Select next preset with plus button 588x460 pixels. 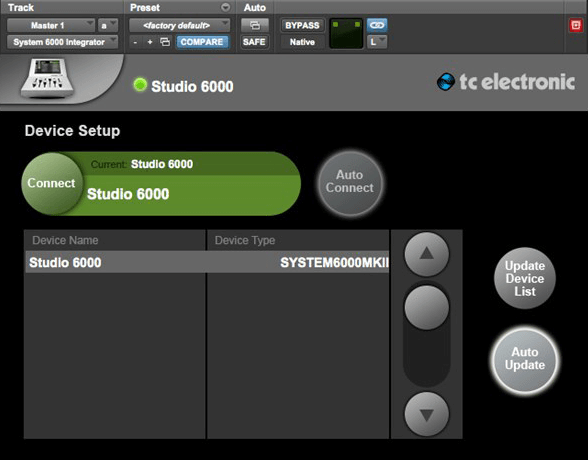tap(150, 42)
